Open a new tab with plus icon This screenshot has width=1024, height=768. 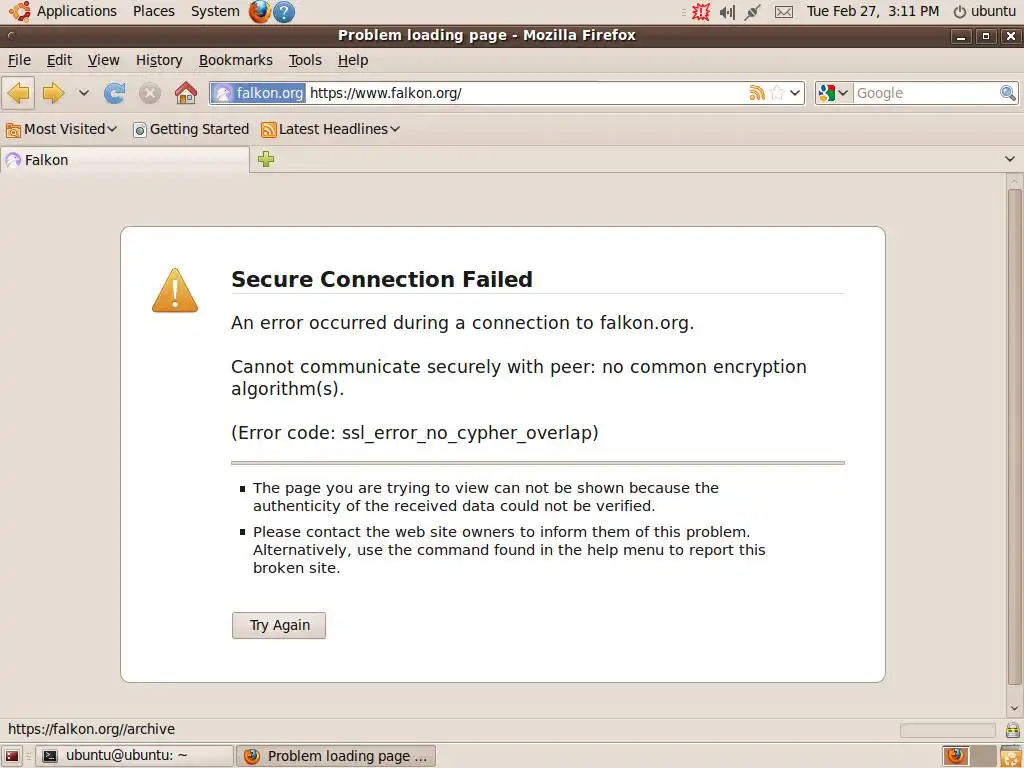point(266,159)
